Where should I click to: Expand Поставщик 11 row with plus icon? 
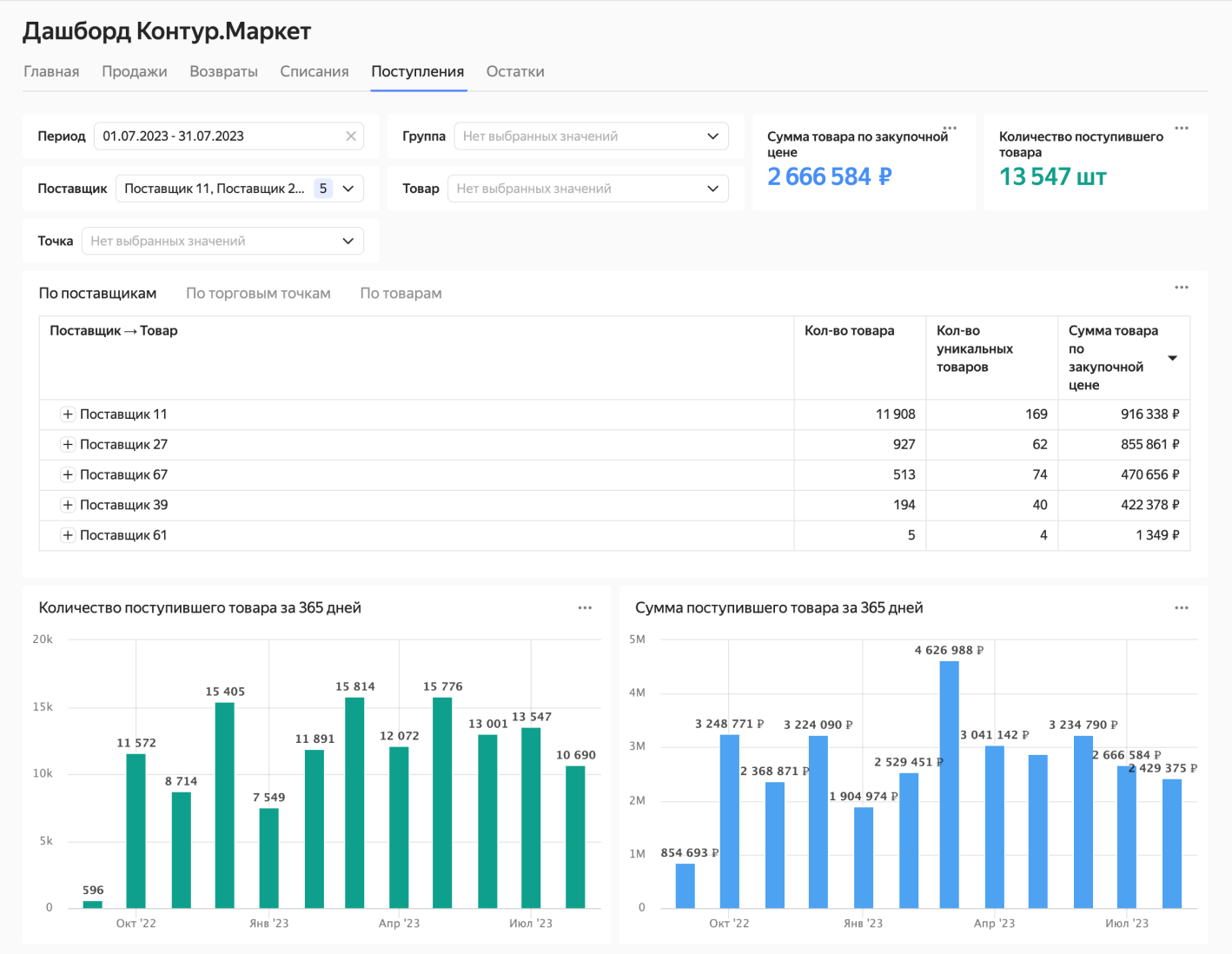67,414
